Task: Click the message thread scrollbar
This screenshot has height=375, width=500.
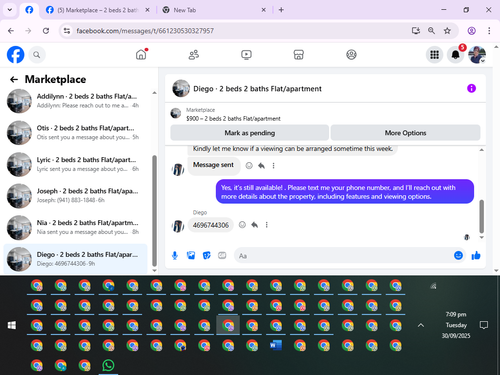Action: click(482, 216)
